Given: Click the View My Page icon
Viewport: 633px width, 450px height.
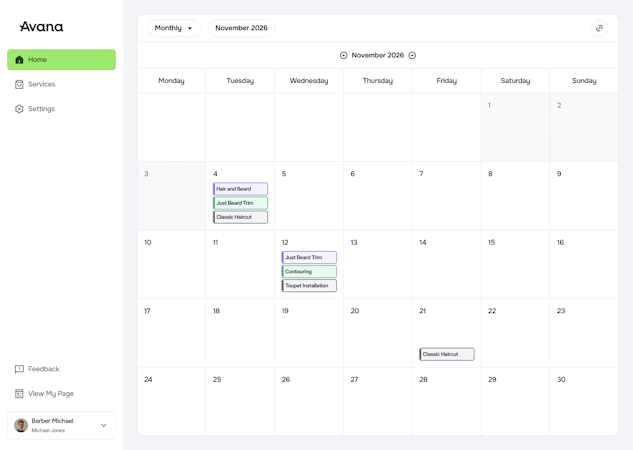Looking at the screenshot, I should point(19,394).
